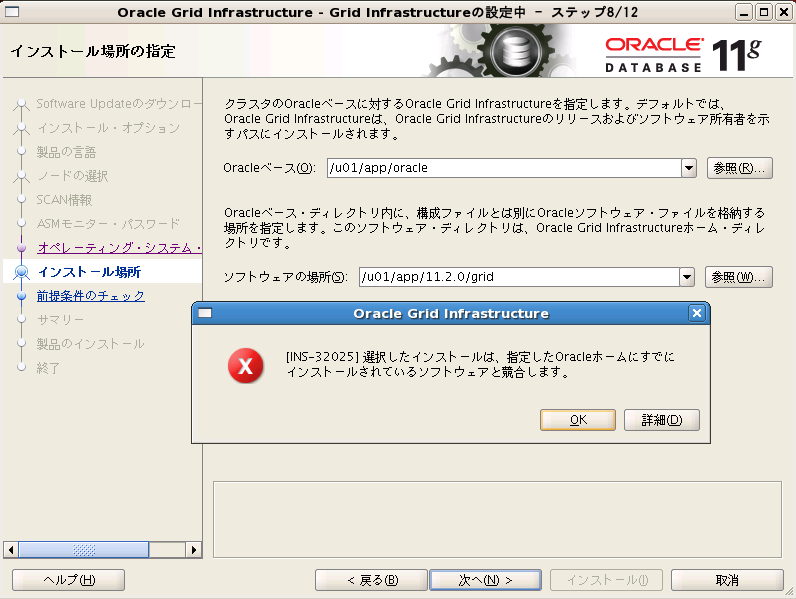Maximize the installer window
Image resolution: width=796 pixels, height=599 pixels.
(x=764, y=12)
